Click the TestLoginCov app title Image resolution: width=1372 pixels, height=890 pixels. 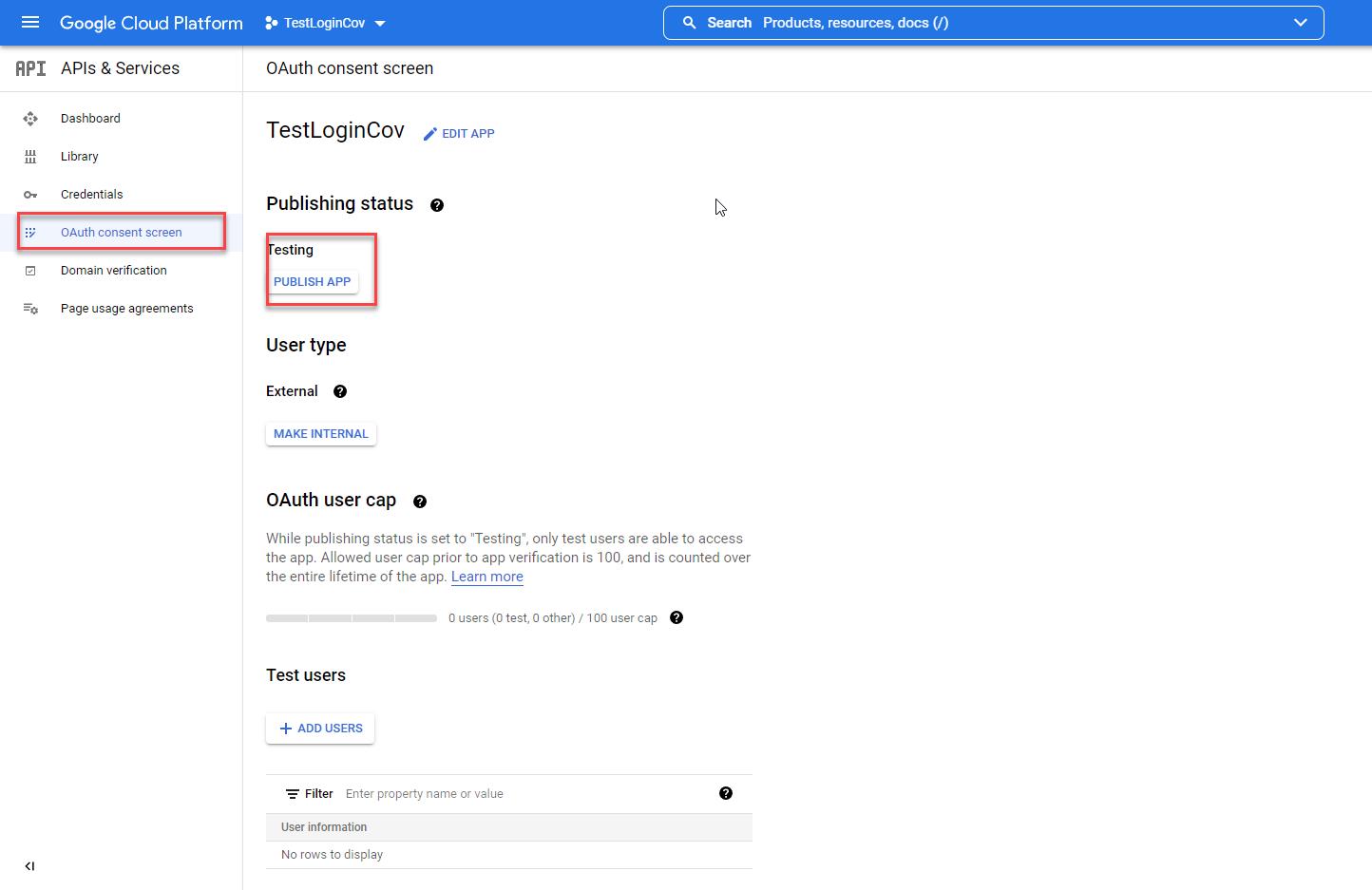335,130
